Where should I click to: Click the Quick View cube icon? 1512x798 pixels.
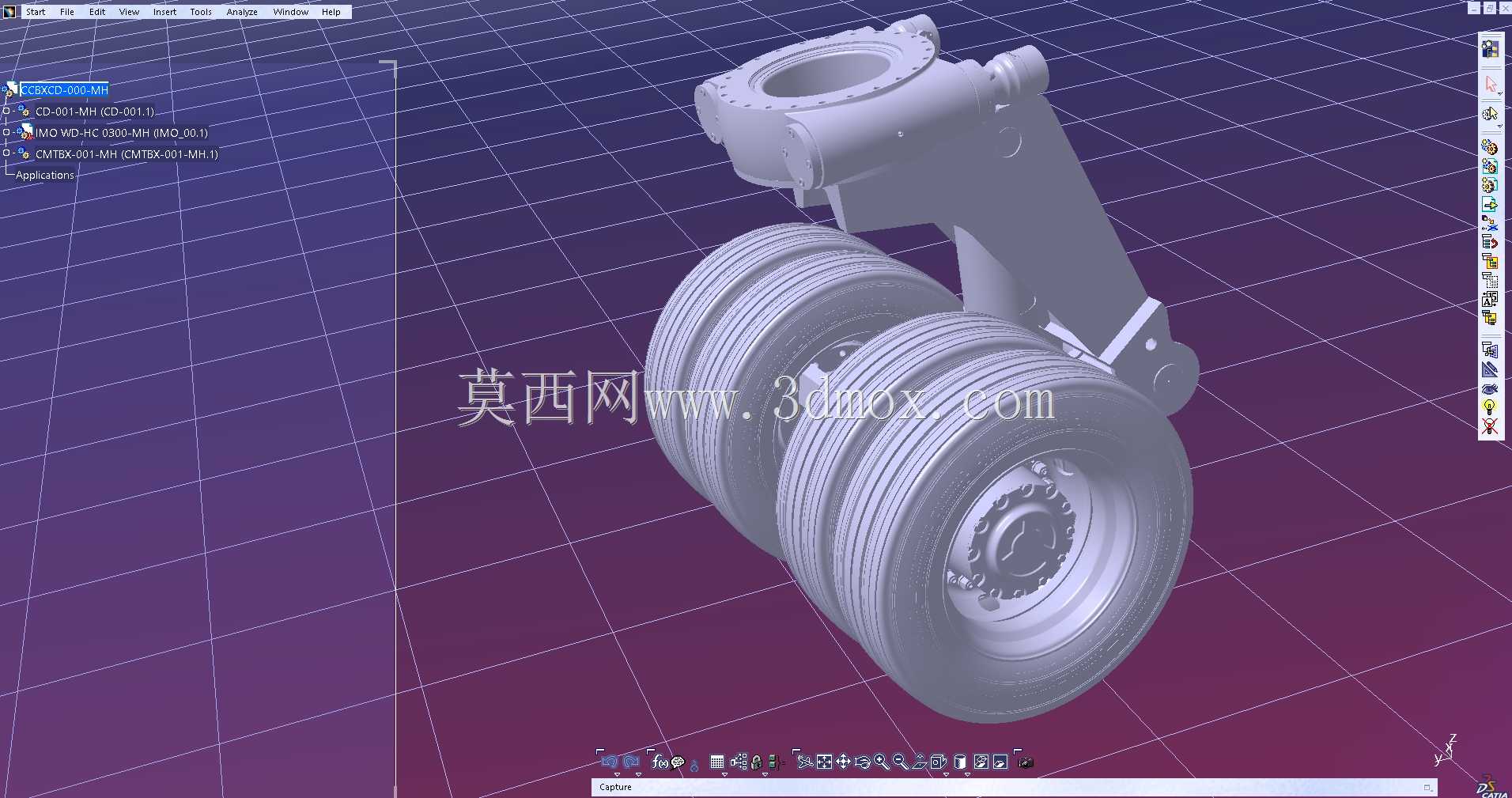[939, 762]
